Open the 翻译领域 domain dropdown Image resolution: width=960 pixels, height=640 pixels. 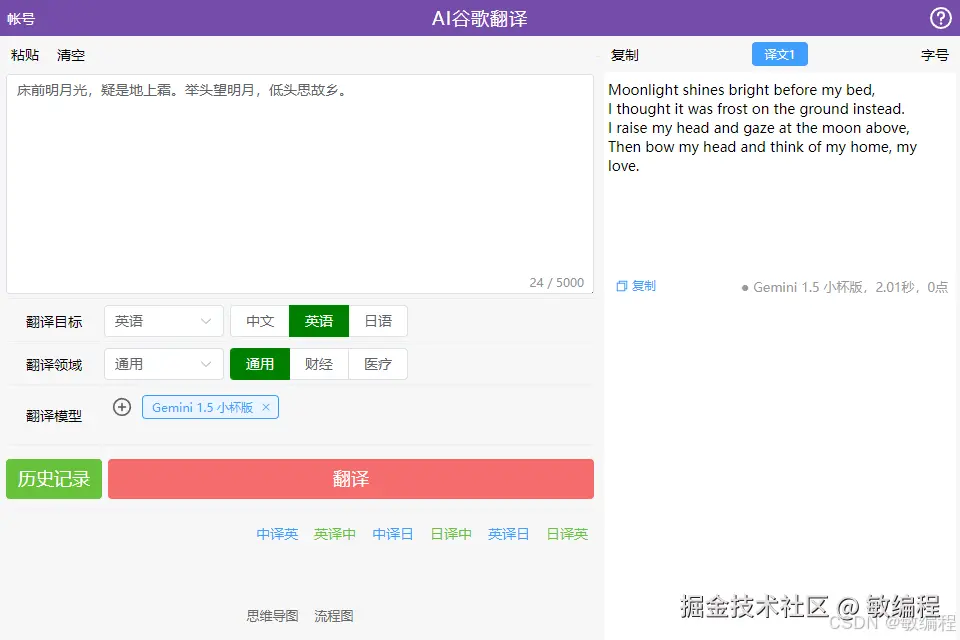[163, 364]
